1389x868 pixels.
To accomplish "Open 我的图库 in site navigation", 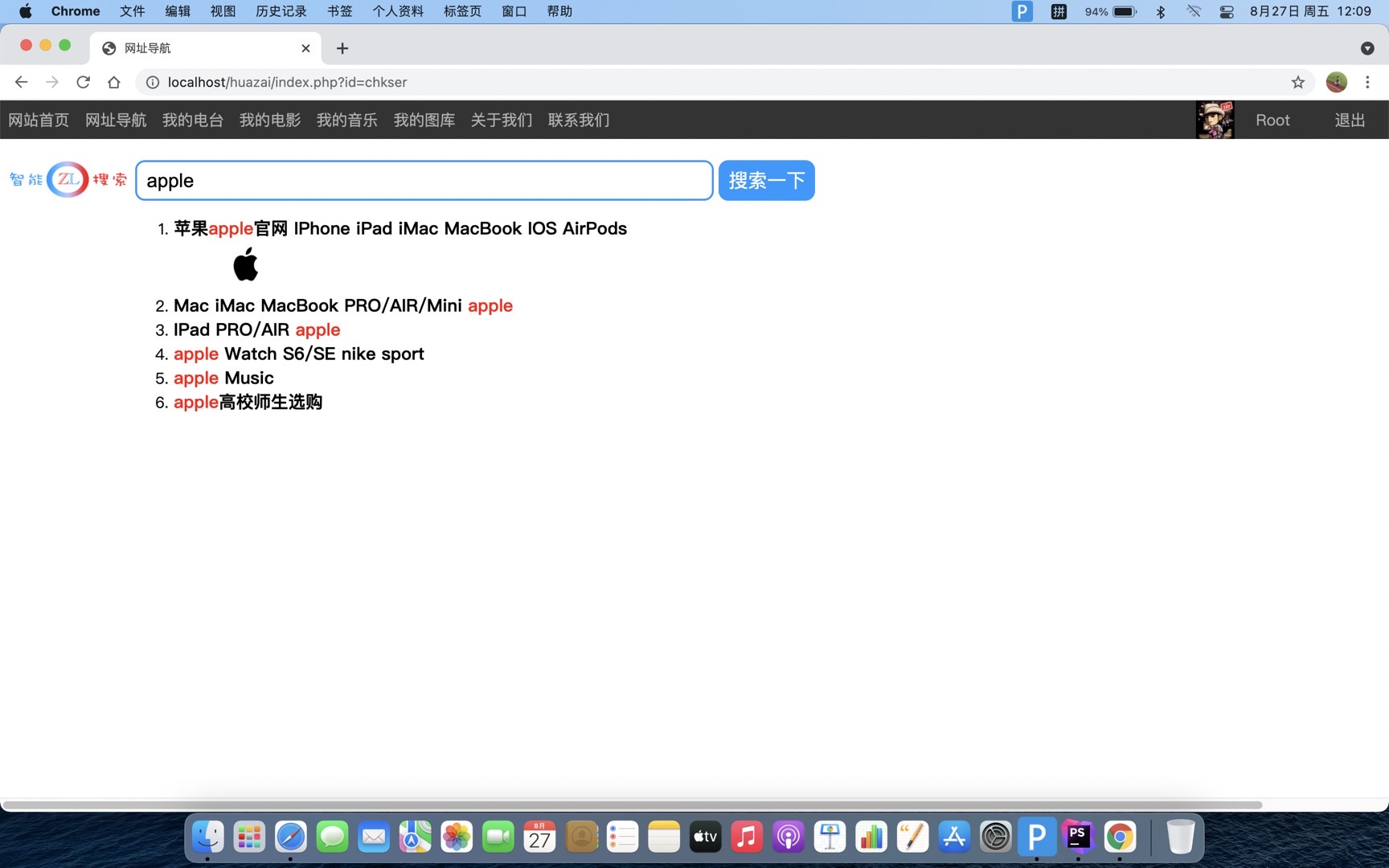I will (424, 120).
